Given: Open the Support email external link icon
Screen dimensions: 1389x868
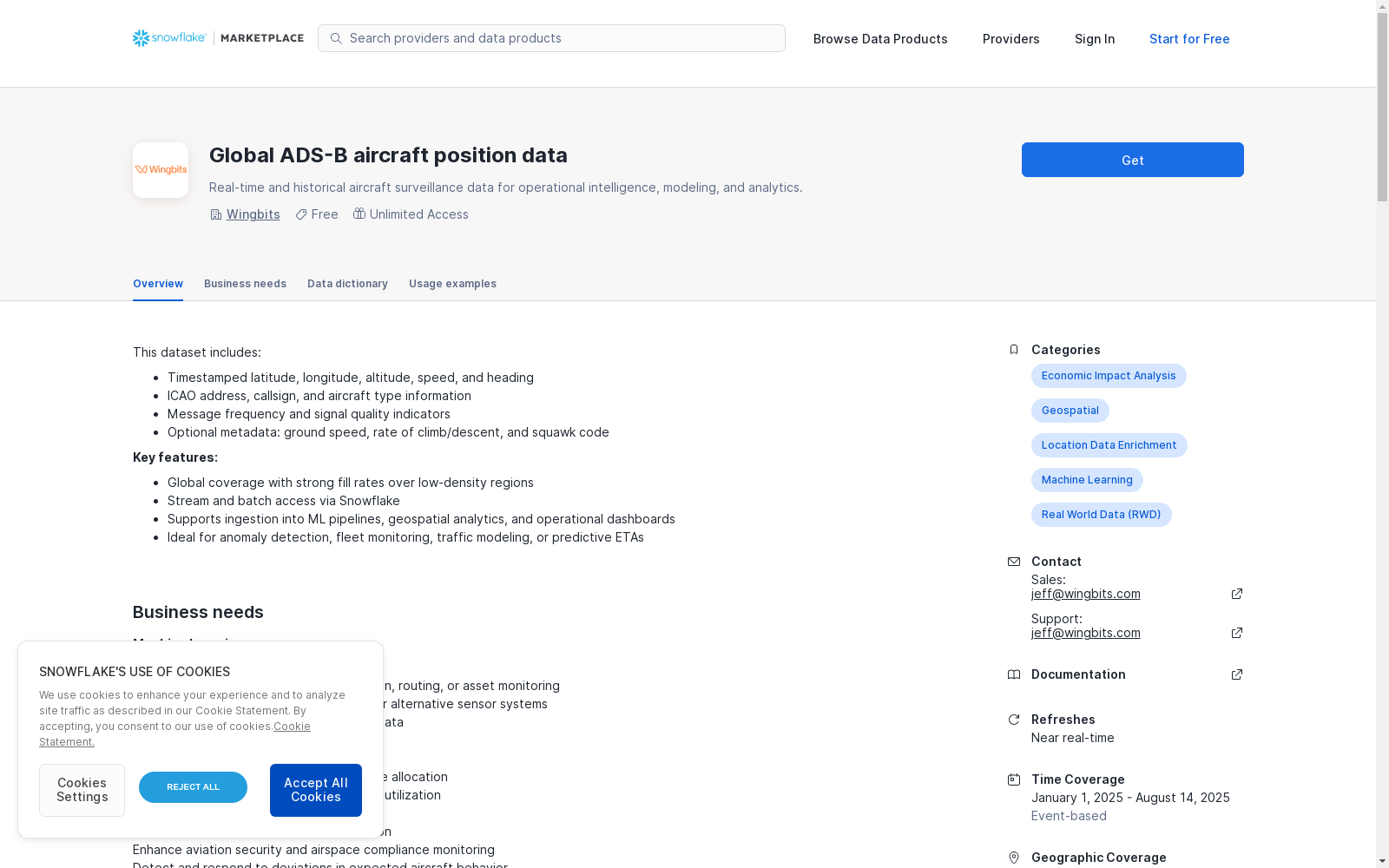Looking at the screenshot, I should point(1237,633).
